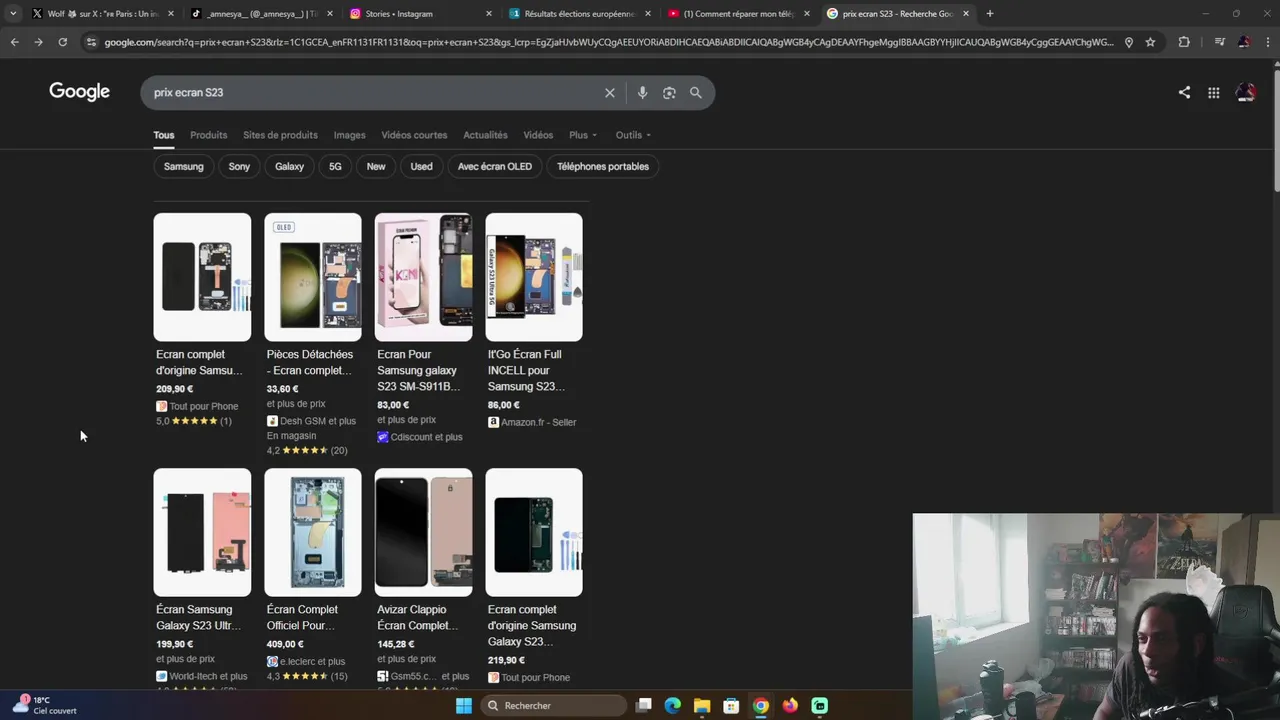Apply the Sony filter chip
Viewport: 1280px width, 720px height.
pyautogui.click(x=239, y=167)
